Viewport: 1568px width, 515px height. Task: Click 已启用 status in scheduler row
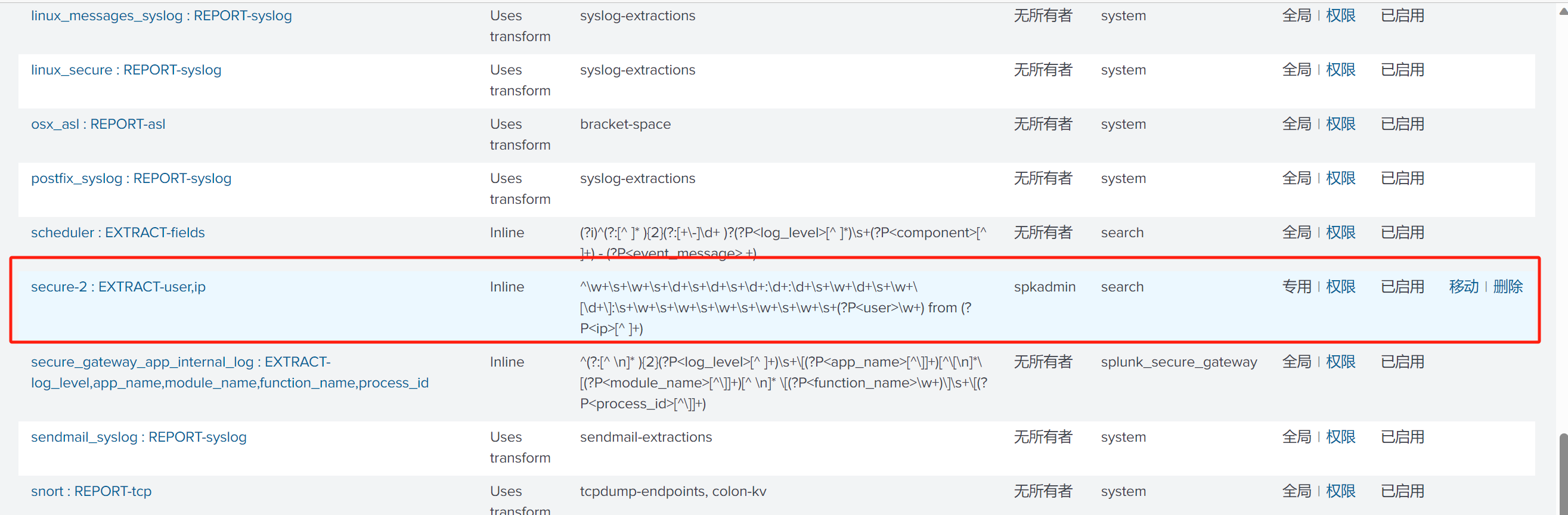click(x=1402, y=232)
